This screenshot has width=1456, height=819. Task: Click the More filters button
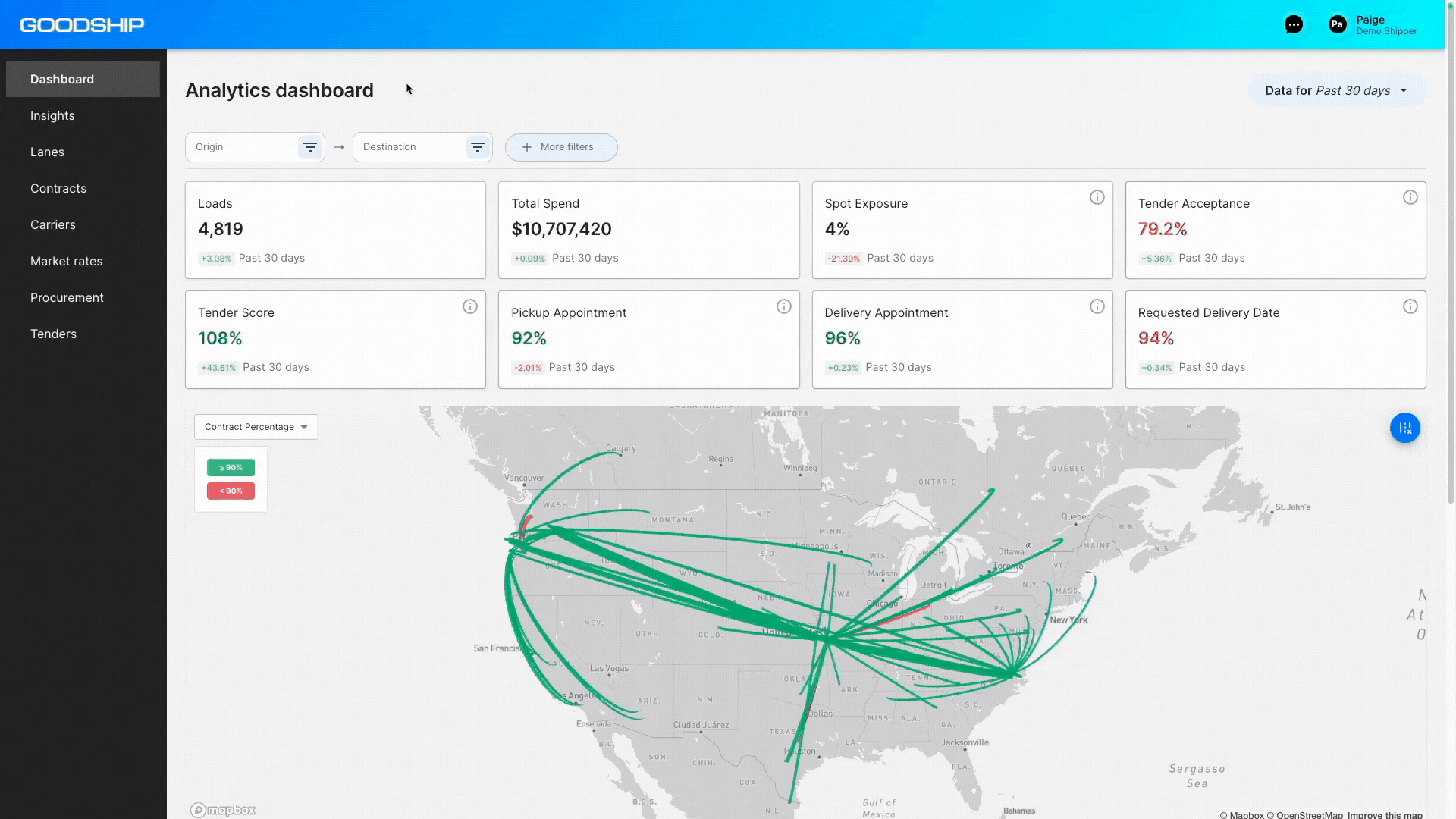click(x=561, y=147)
